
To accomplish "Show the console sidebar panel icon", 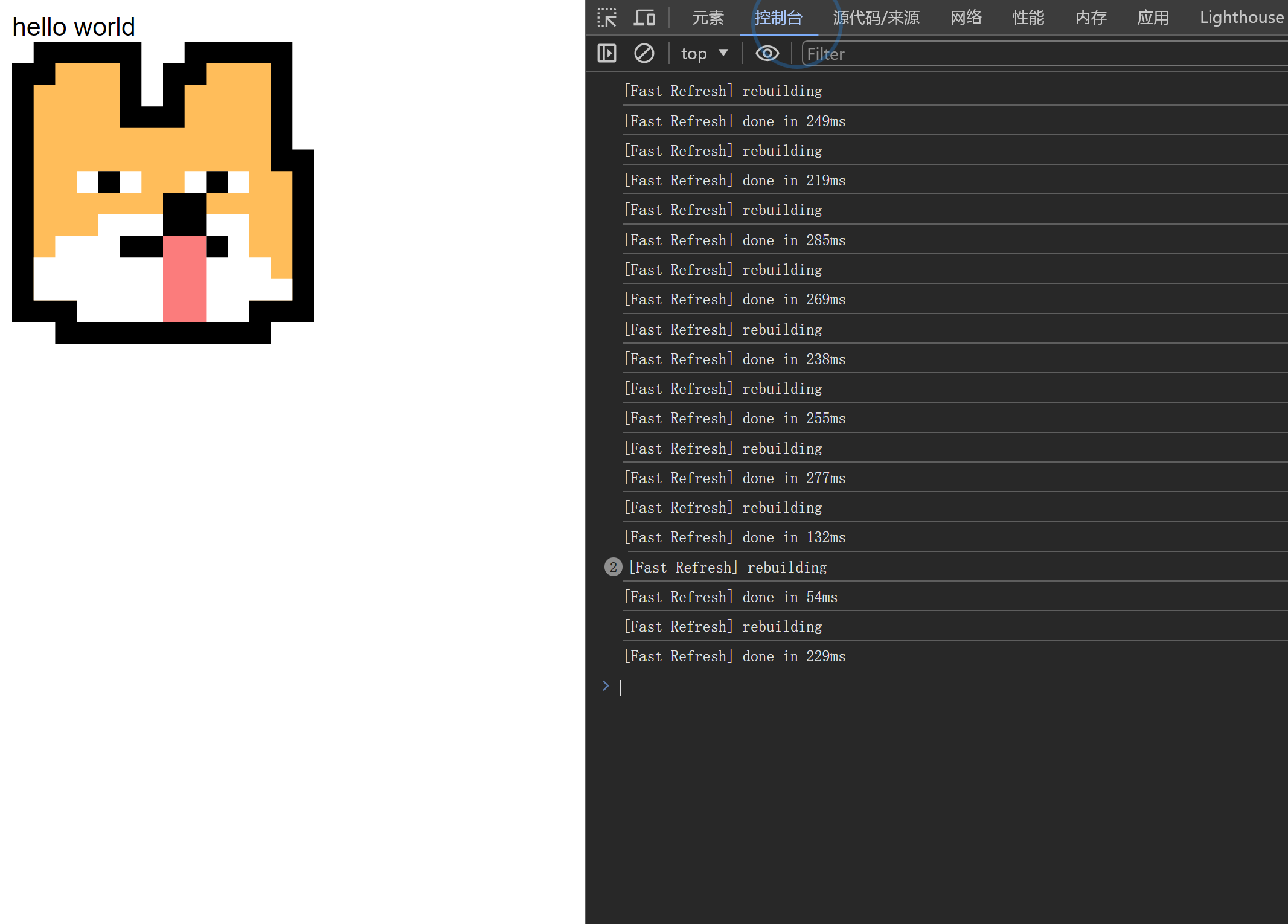I will [606, 54].
